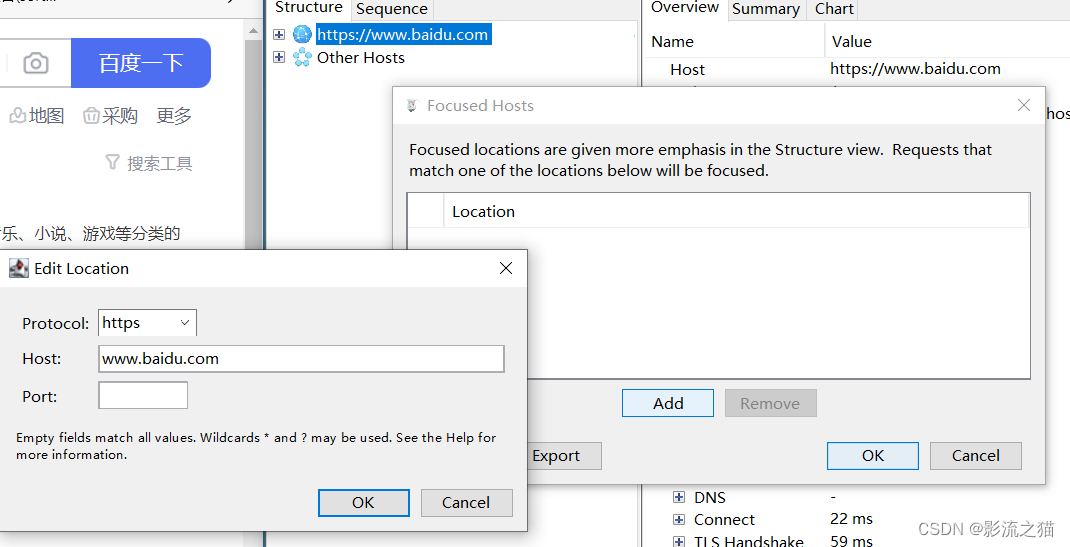Click the 采购 link
Image resolution: width=1070 pixels, height=547 pixels.
[x=119, y=116]
